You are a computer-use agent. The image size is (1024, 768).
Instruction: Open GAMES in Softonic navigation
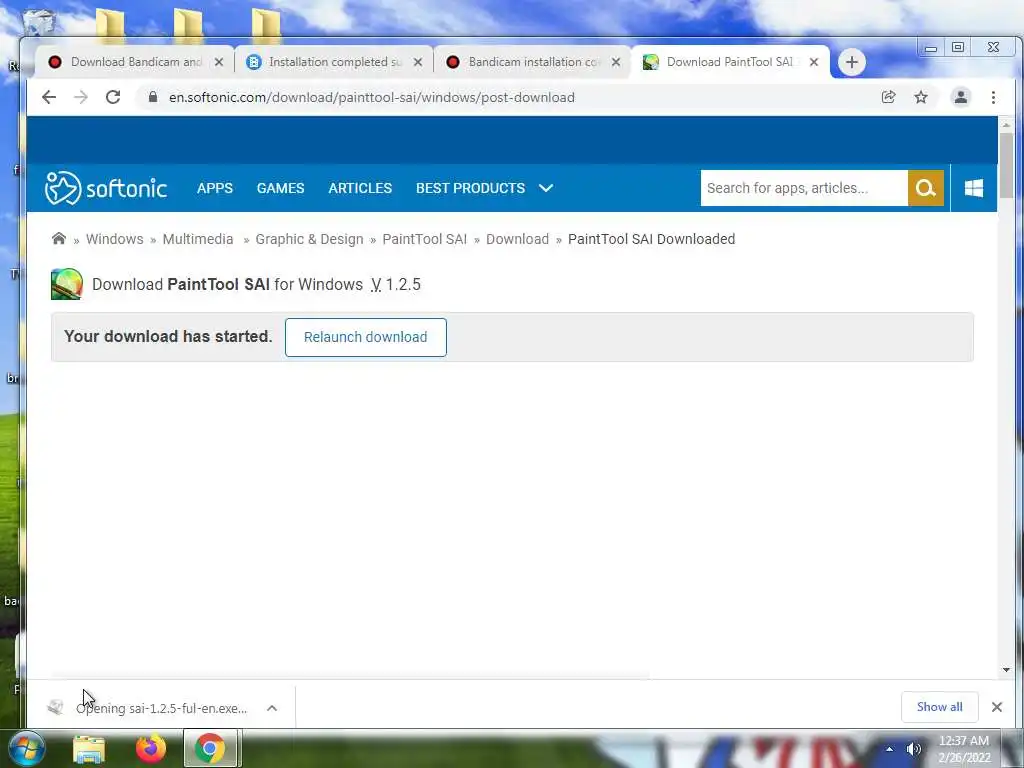click(280, 188)
